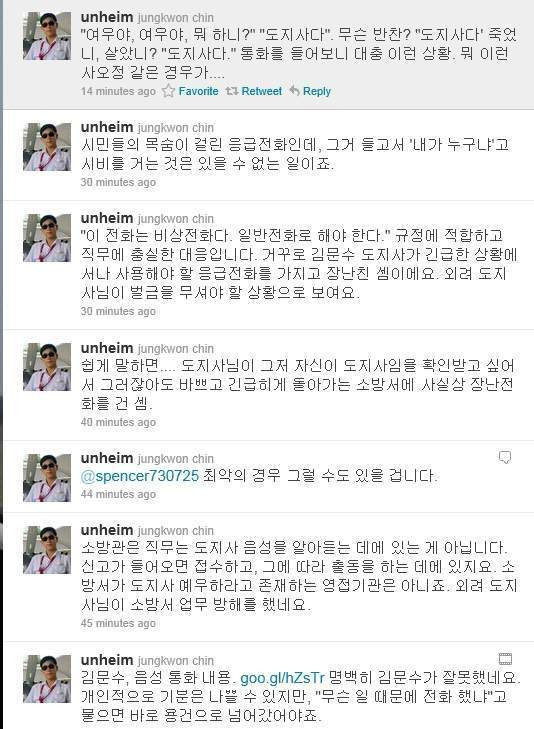The width and height of the screenshot is (534, 729).
Task: Click the Retweet arrows icon
Action: [231, 91]
